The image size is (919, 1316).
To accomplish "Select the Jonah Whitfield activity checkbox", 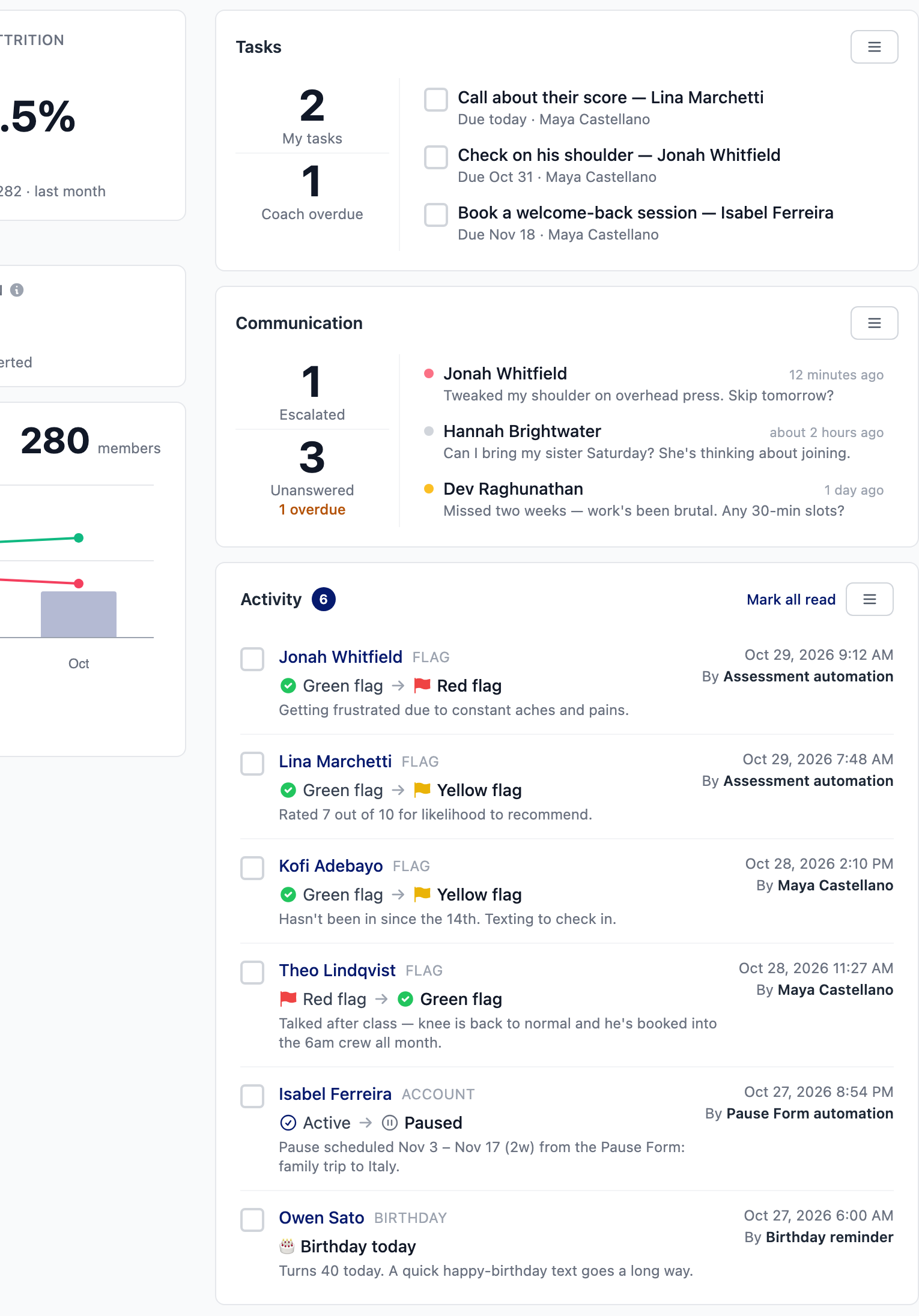I will pyautogui.click(x=252, y=659).
